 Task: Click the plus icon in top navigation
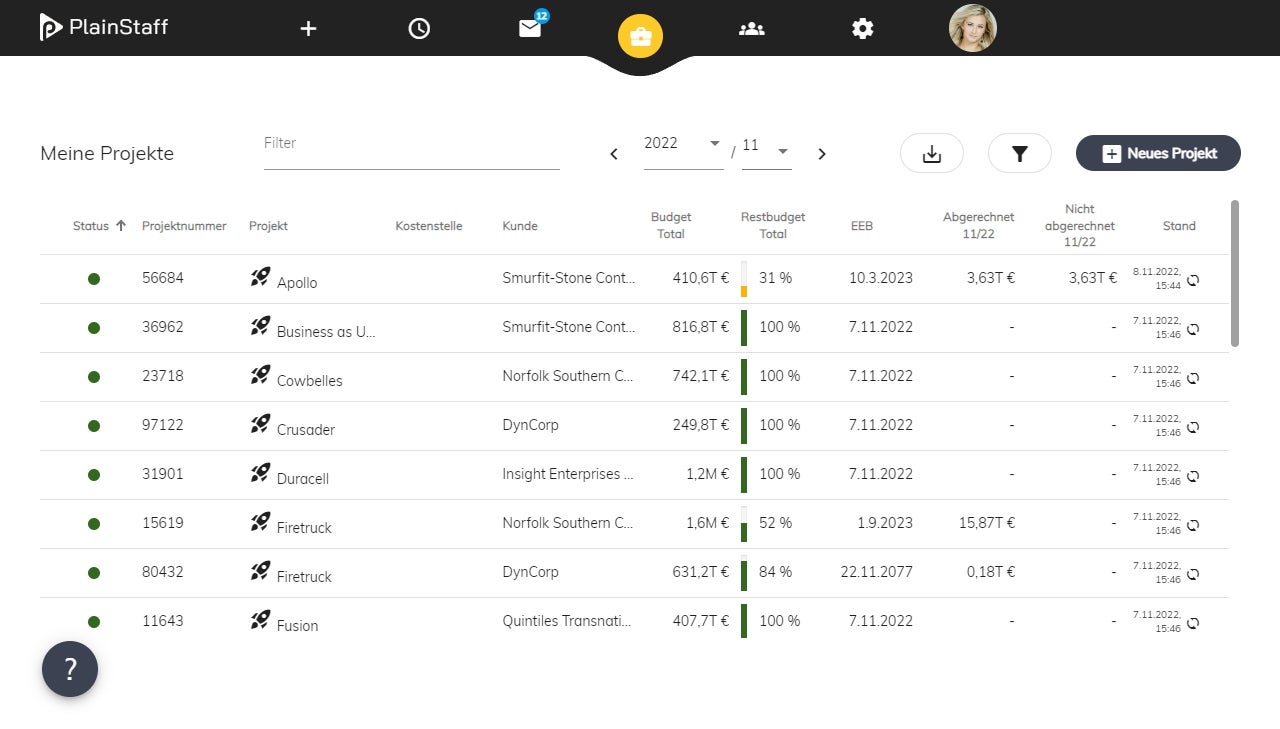(308, 28)
